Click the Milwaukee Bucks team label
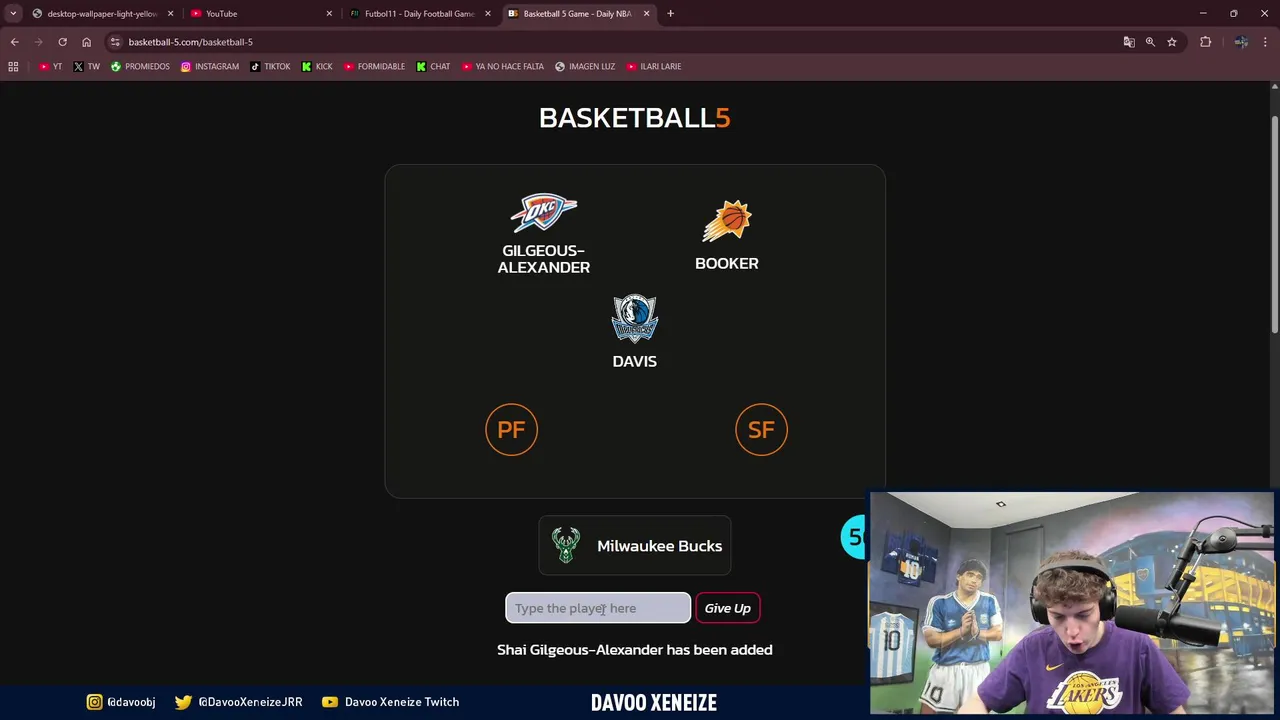The height and width of the screenshot is (720, 1280). 659,546
